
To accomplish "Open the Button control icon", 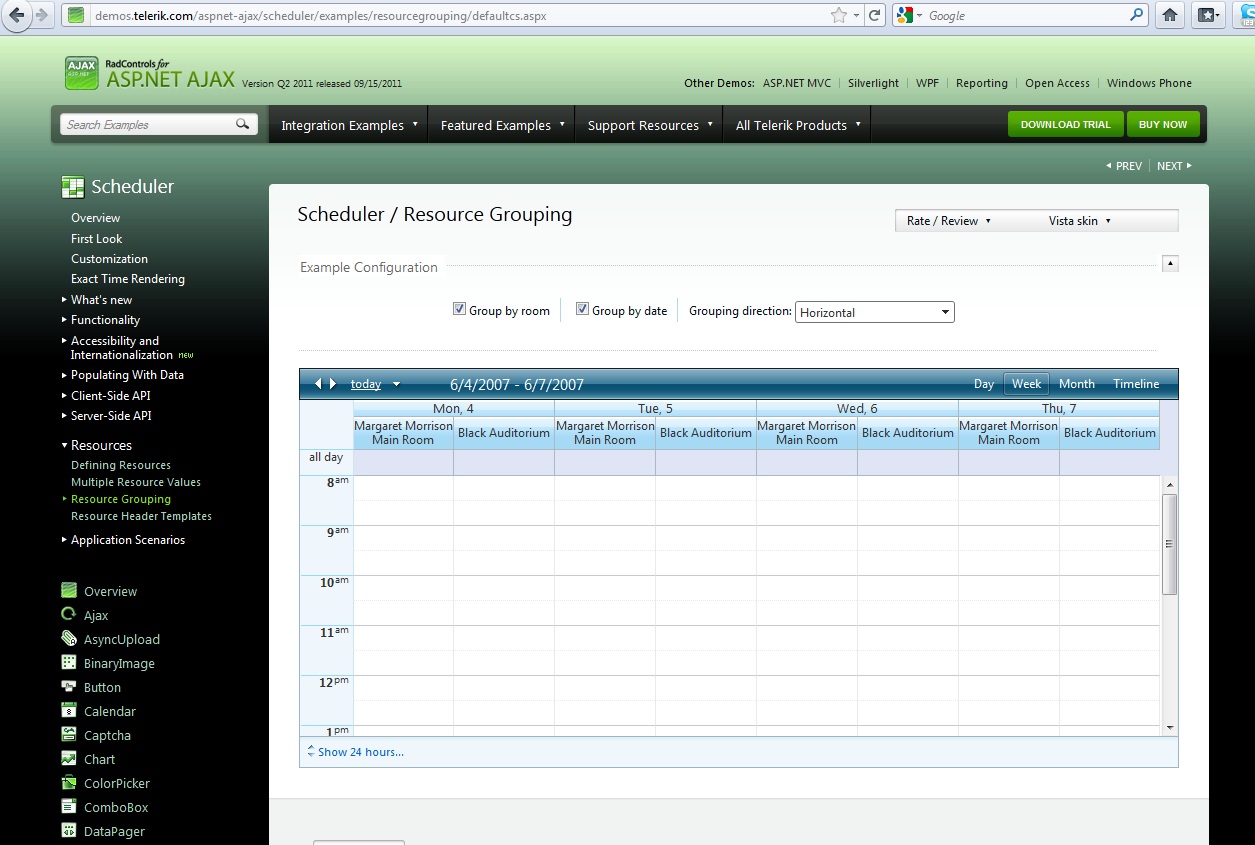I will [x=69, y=687].
